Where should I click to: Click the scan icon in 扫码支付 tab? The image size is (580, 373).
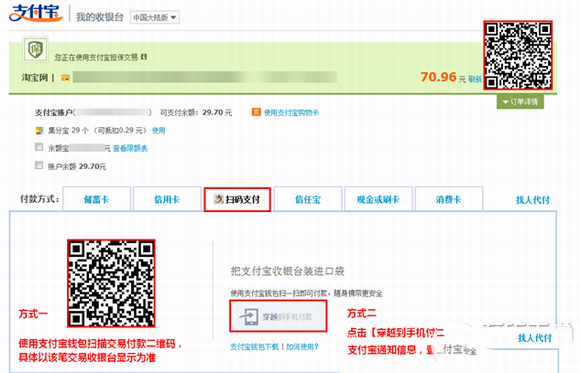[219, 199]
